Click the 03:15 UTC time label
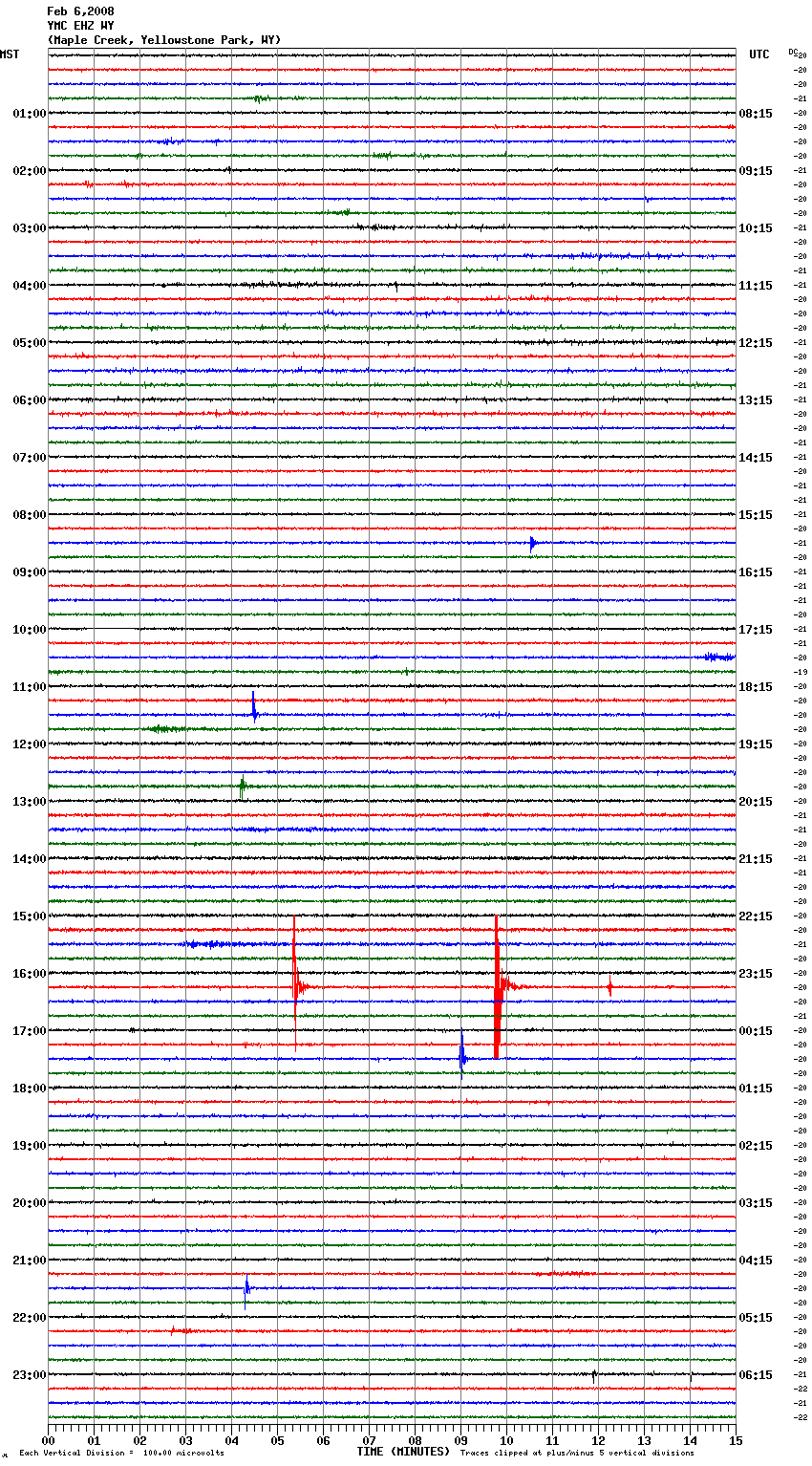This screenshot has height=1466, width=812. point(756,1203)
